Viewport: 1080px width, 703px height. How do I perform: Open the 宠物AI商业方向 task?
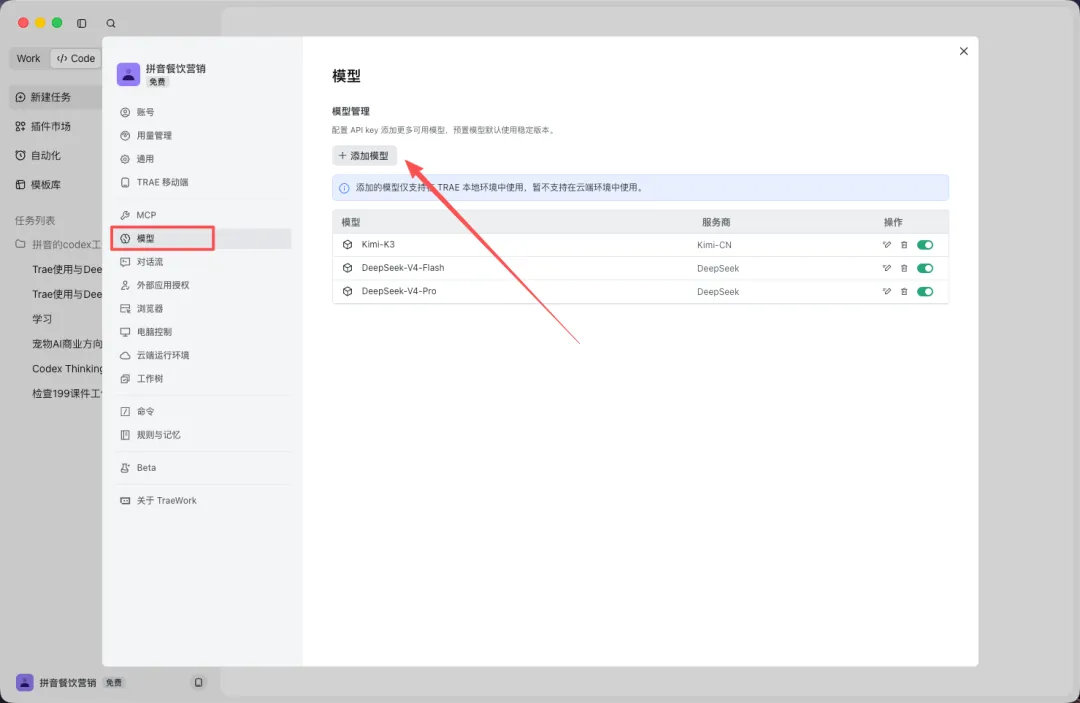click(x=65, y=344)
